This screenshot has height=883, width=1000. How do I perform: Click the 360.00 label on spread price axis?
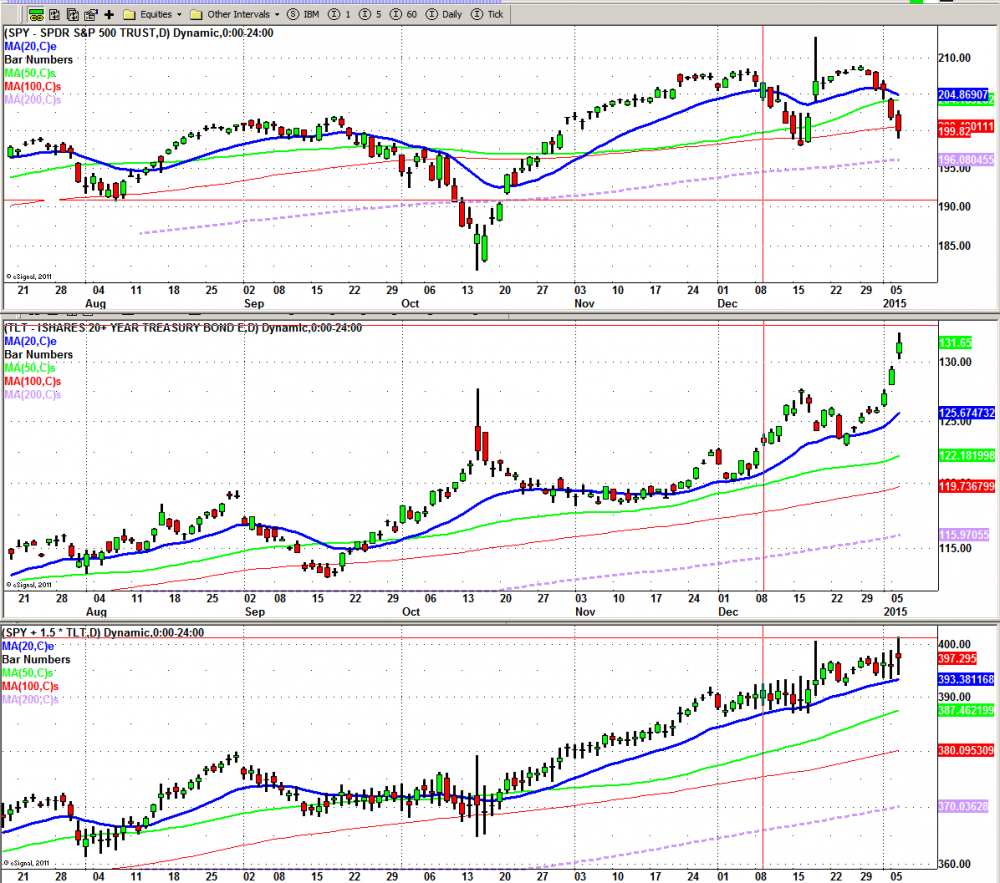[x=955, y=864]
